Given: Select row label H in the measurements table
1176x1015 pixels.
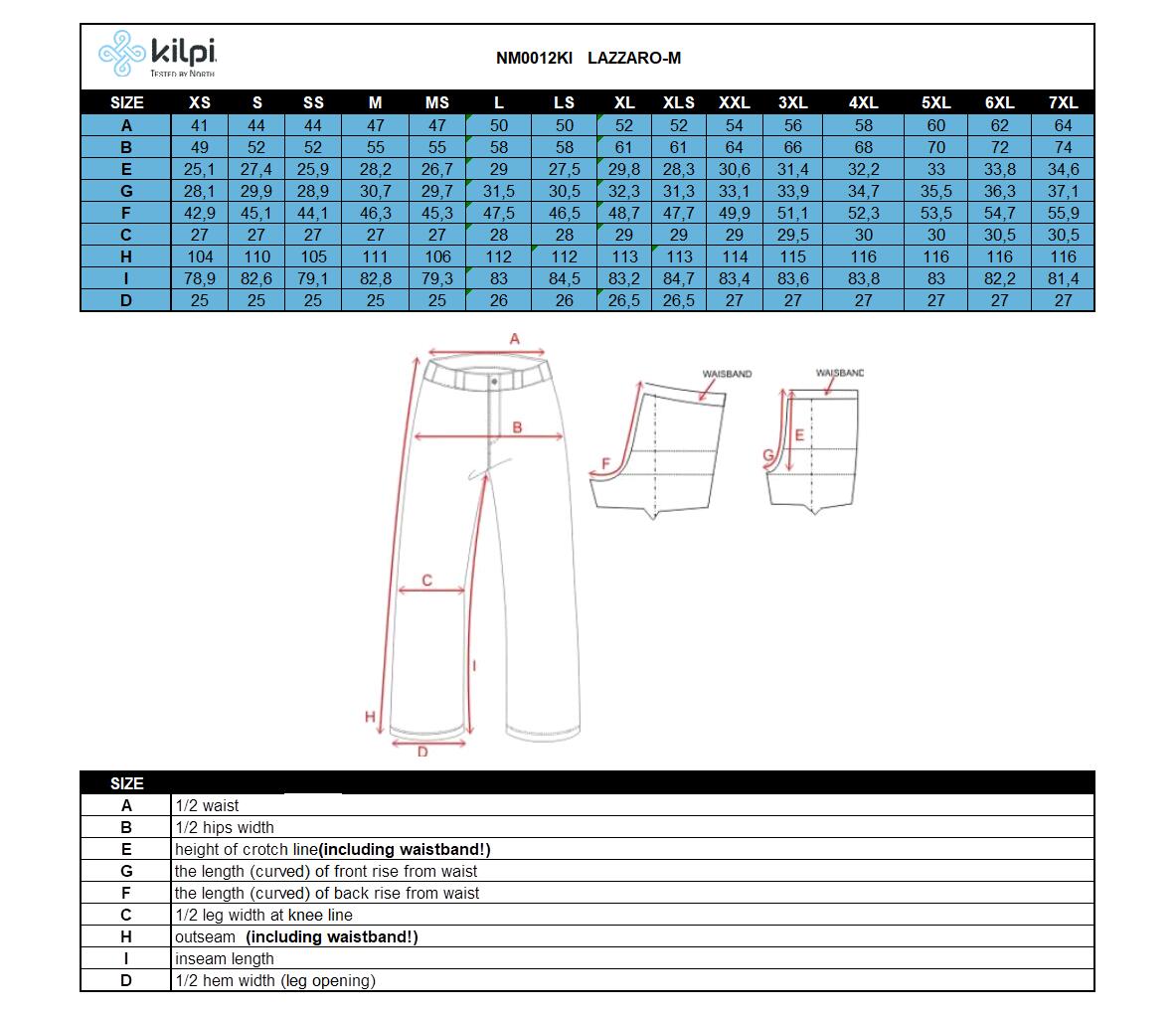Looking at the screenshot, I should (x=126, y=256).
